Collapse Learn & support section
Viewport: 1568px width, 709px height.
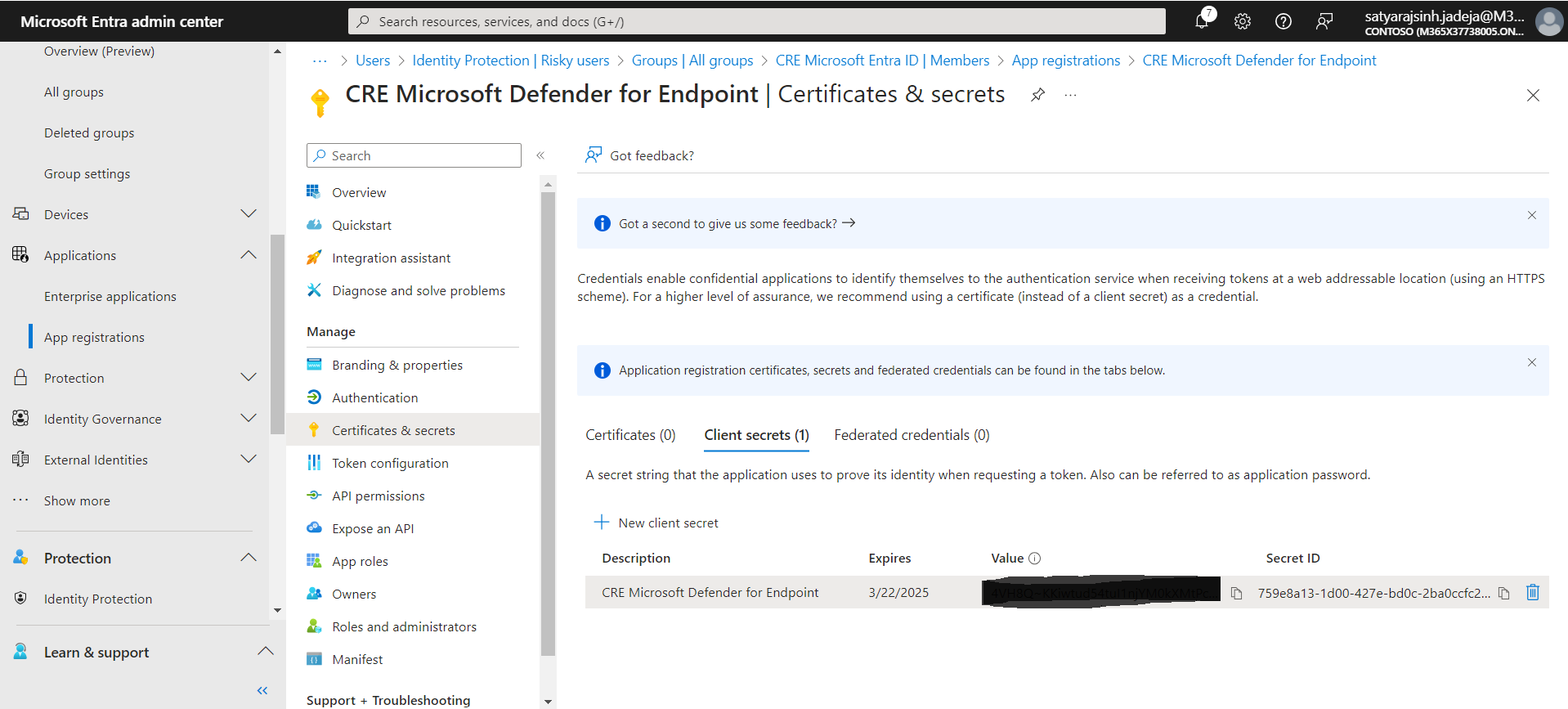(x=265, y=652)
